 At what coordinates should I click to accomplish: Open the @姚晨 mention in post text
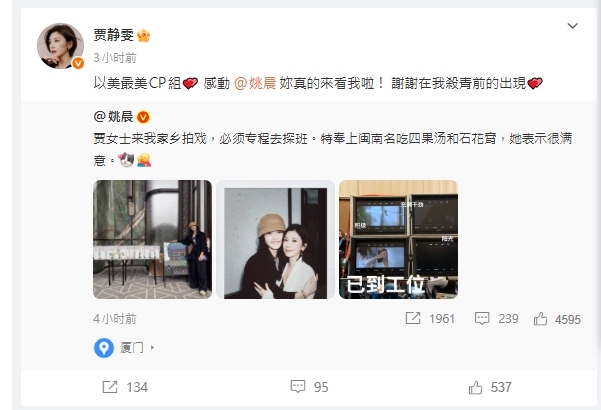coord(255,83)
